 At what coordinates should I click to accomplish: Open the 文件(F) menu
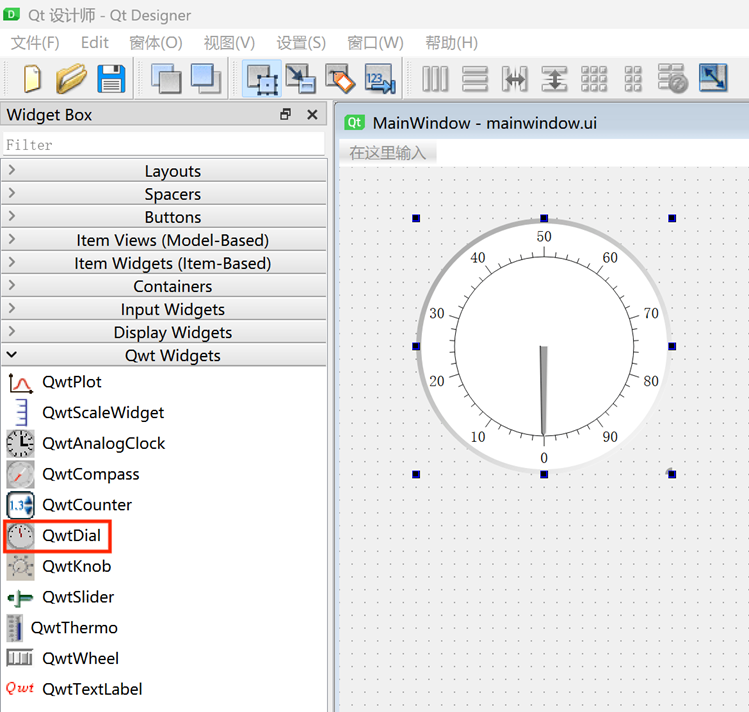tap(35, 43)
